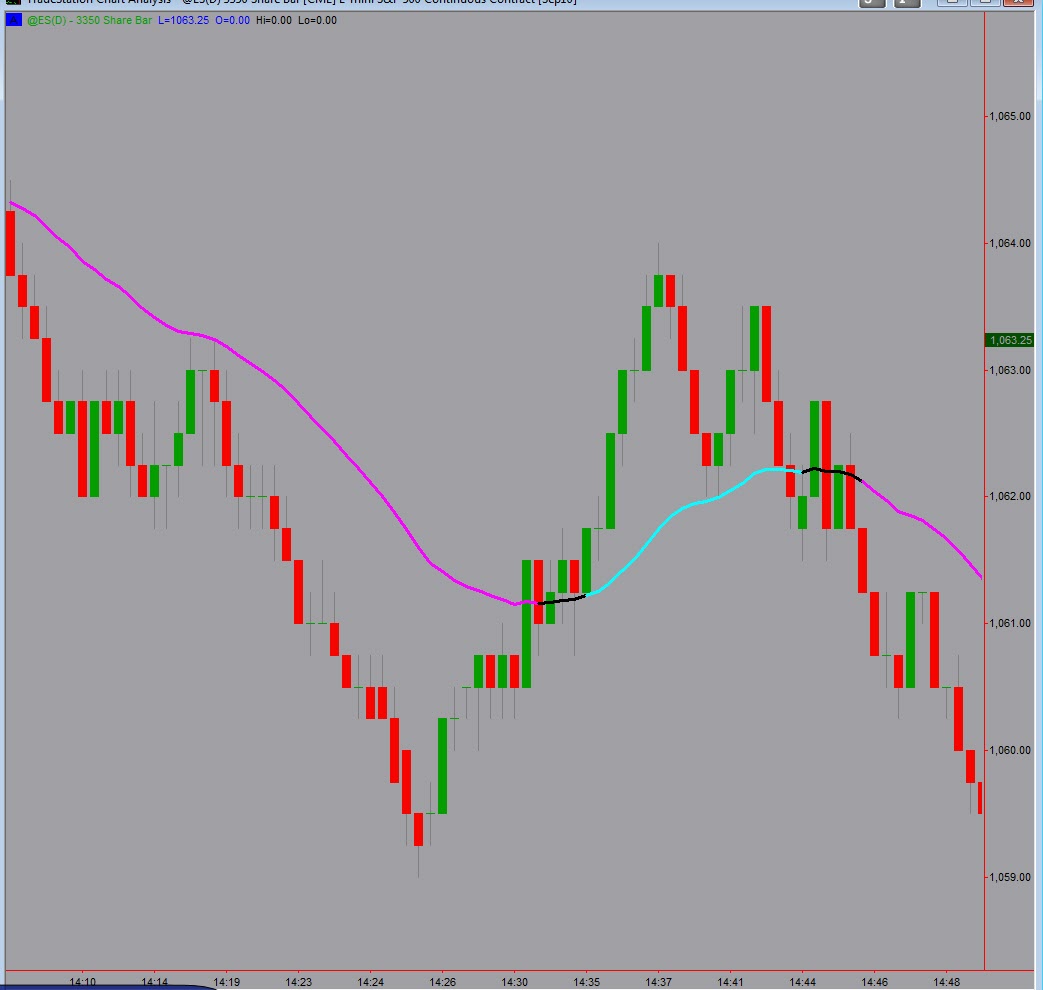Click the 14:37 time axis label
Screen dimensions: 1043x990
(659, 982)
